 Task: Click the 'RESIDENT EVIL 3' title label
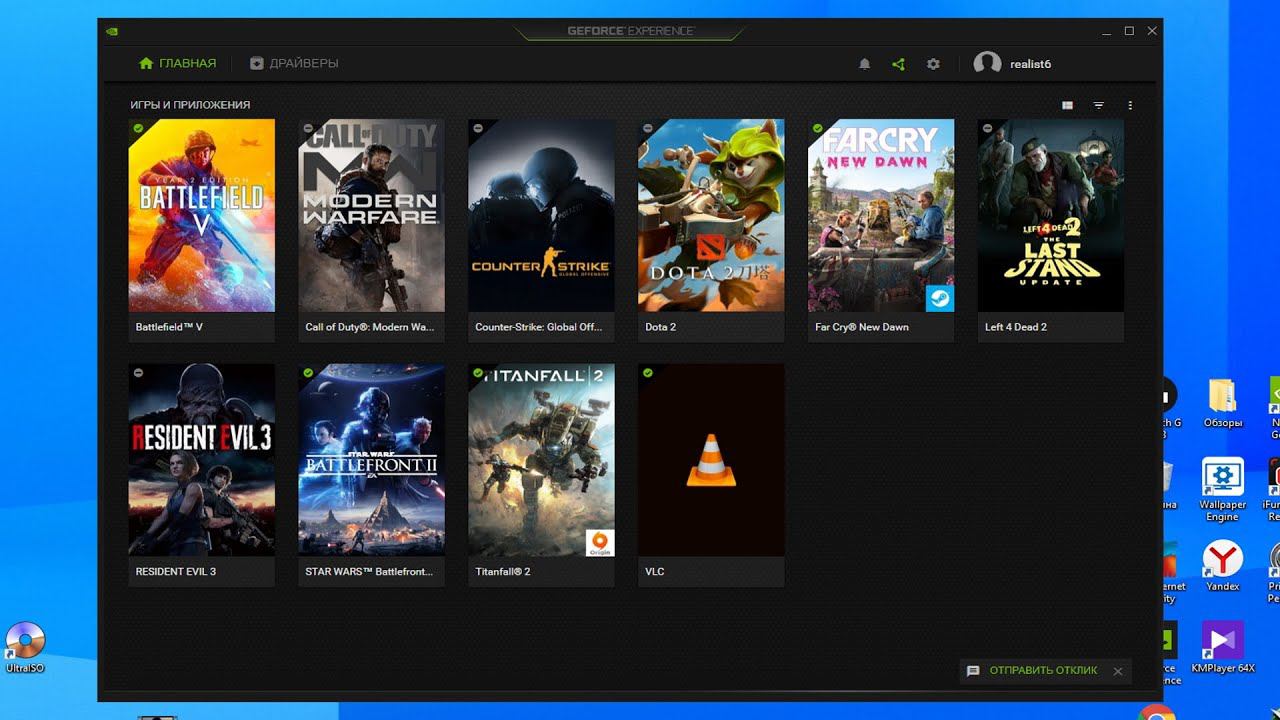tap(176, 572)
